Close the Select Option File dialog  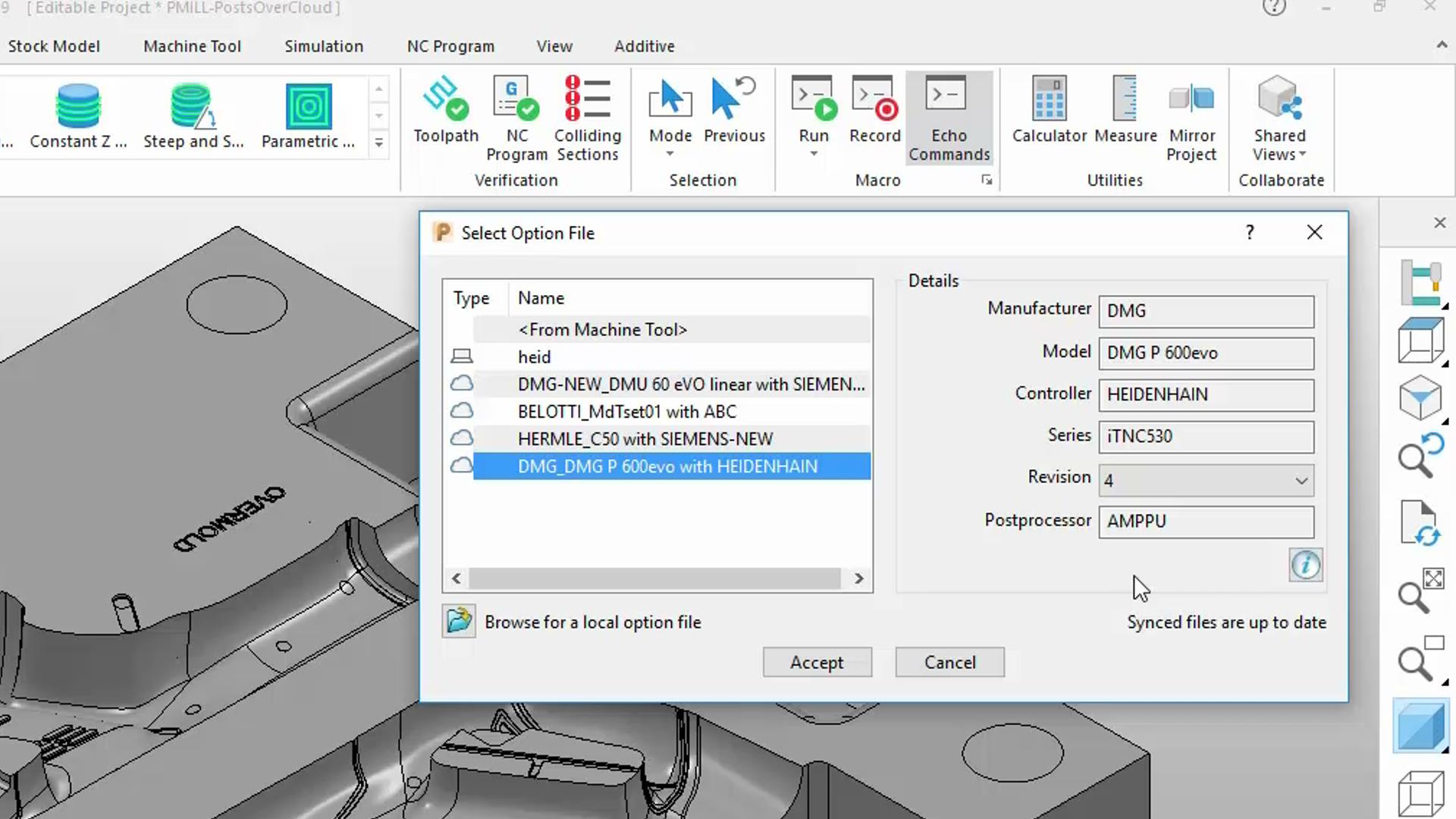click(1314, 232)
